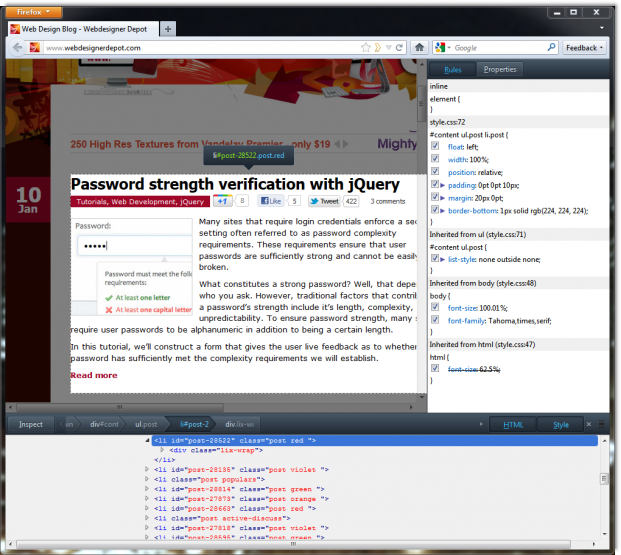621x555 pixels.
Task: Uncheck the position: relative property
Action: click(x=435, y=171)
